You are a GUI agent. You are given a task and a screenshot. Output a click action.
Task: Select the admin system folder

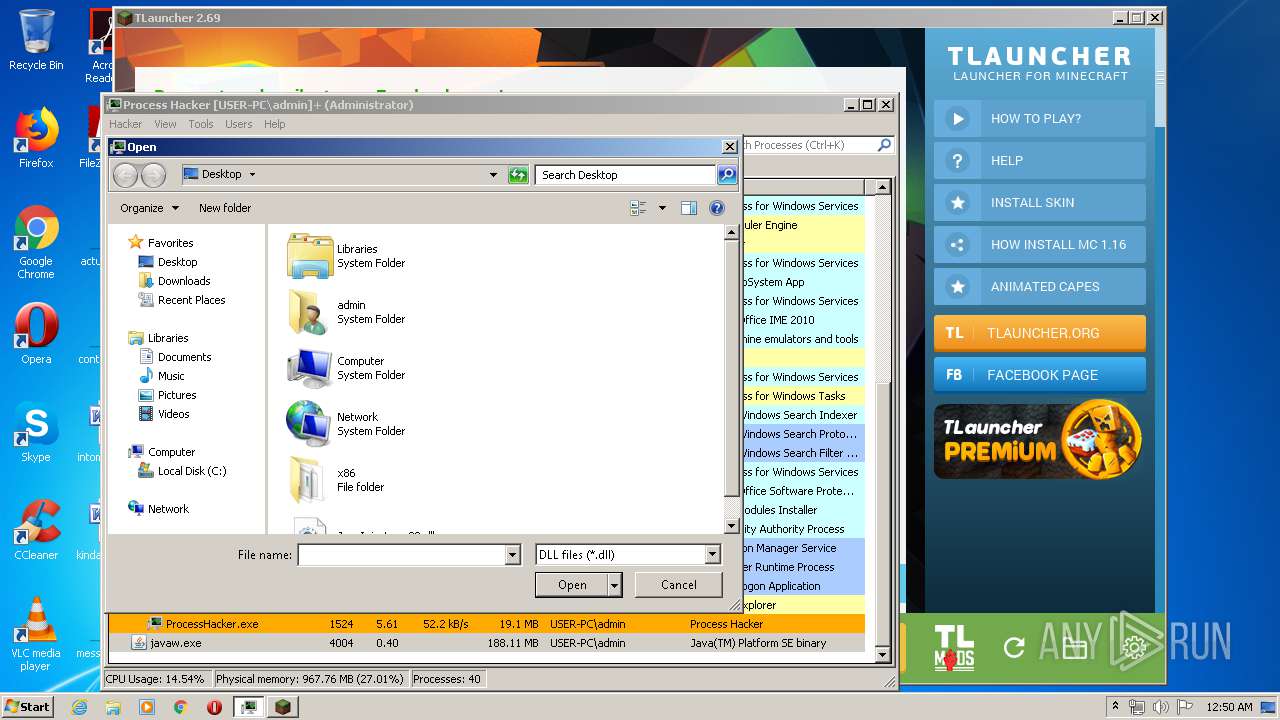(346, 312)
